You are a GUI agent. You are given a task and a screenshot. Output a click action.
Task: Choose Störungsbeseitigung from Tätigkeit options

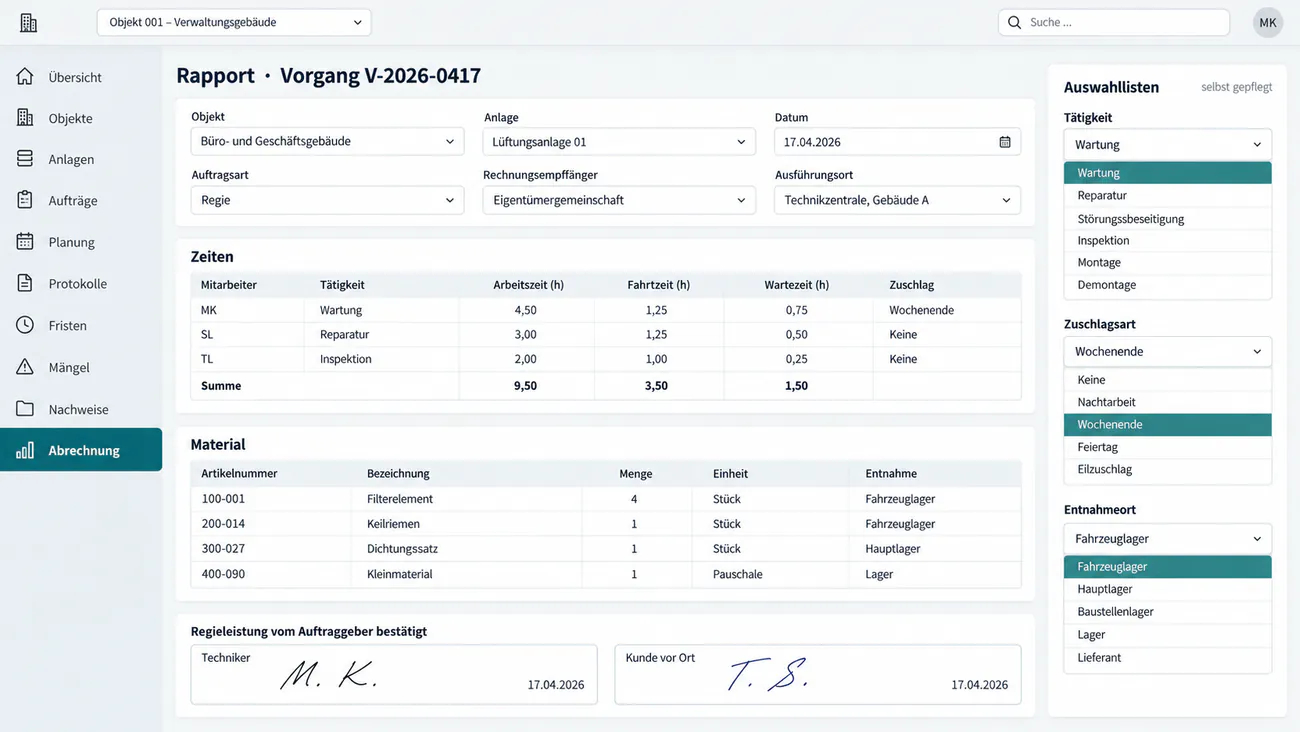point(1168,218)
